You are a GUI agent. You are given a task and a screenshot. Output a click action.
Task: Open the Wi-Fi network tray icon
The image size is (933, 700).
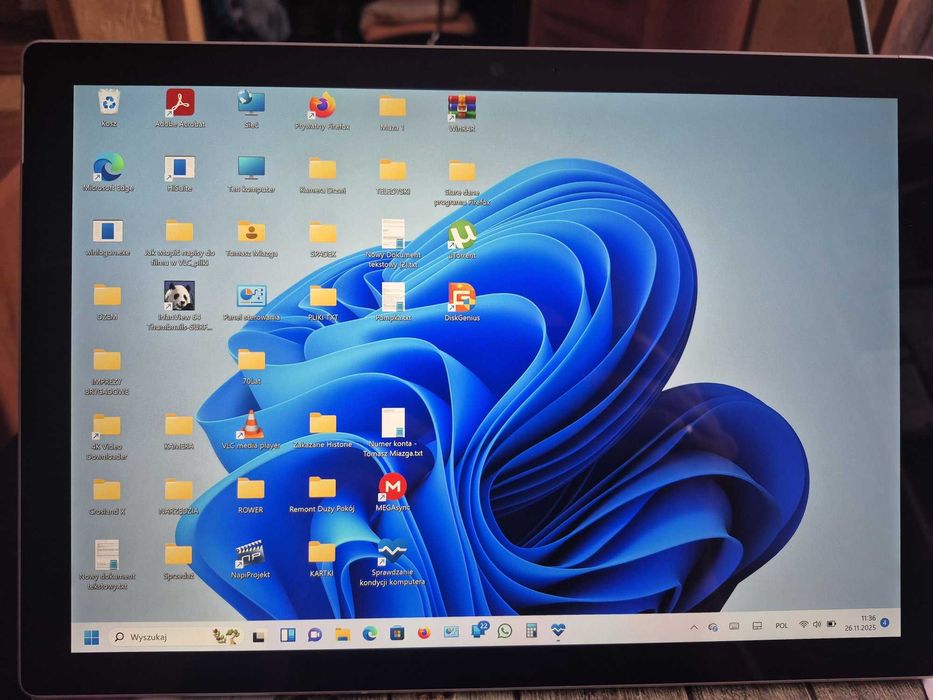(804, 624)
